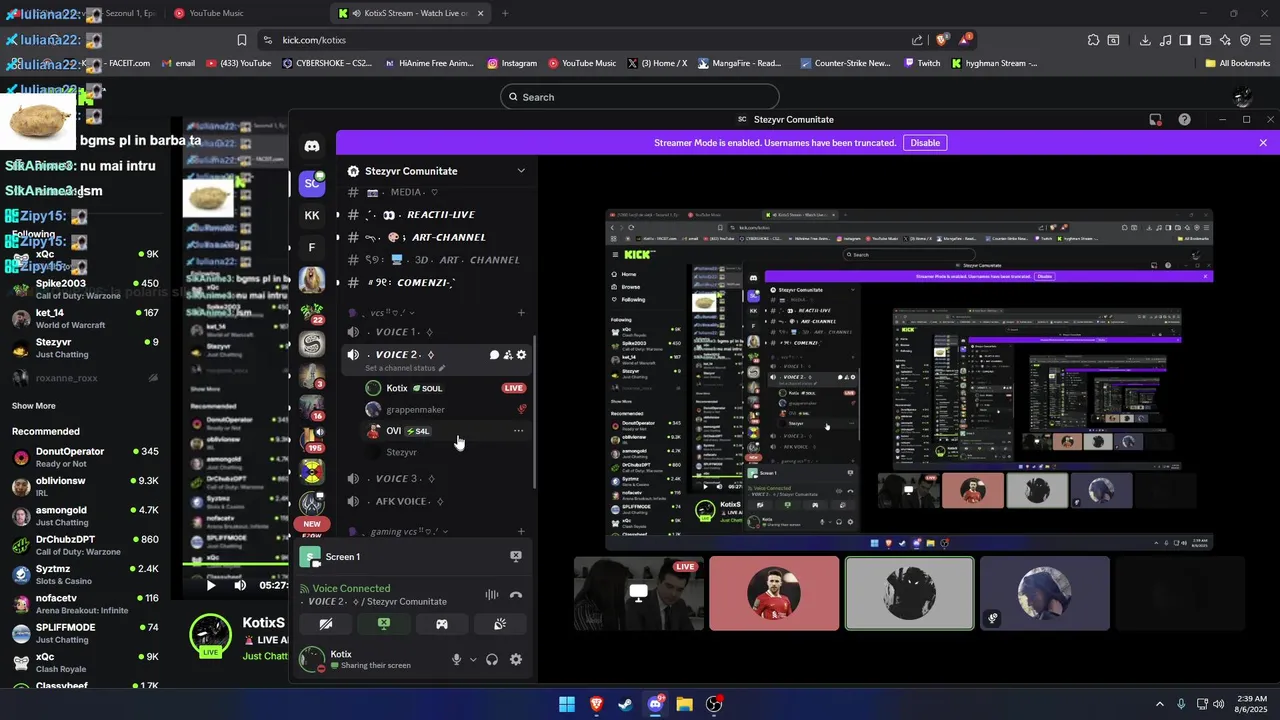
Task: Open a new browser tab
Action: 505,13
